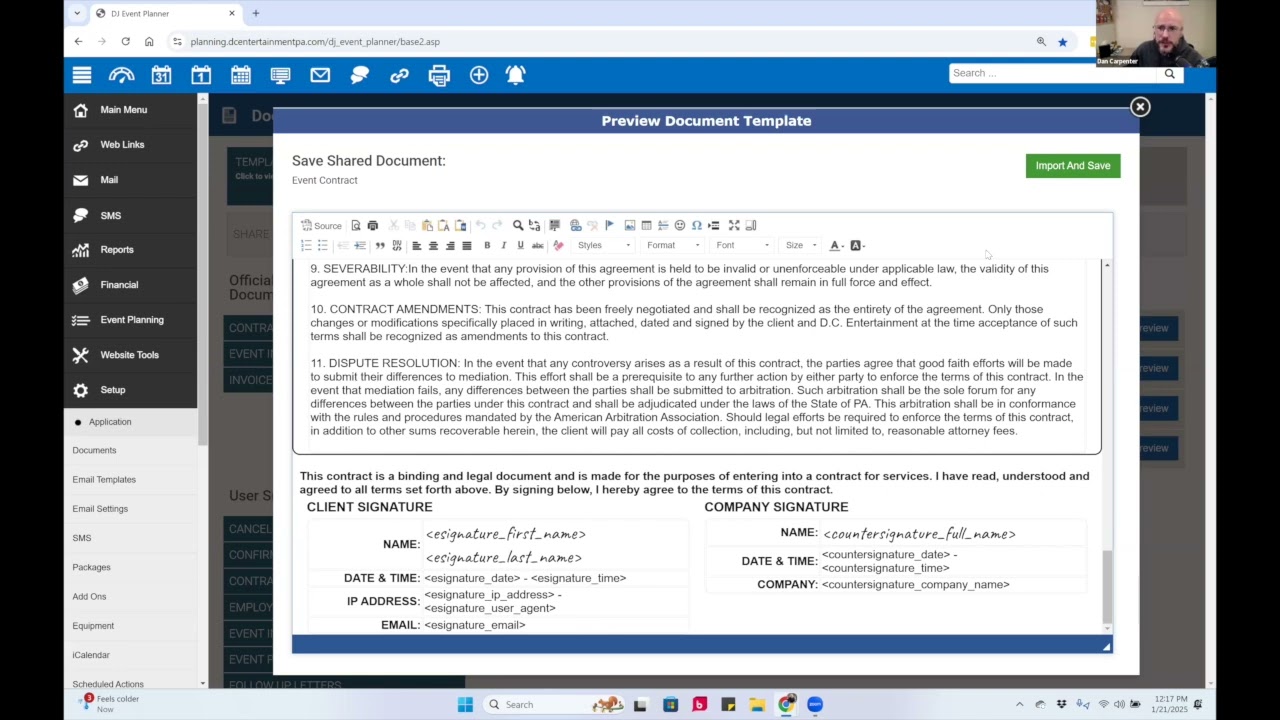Open the chat bubbles icon
This screenshot has height=720, width=1280.
coord(360,75)
